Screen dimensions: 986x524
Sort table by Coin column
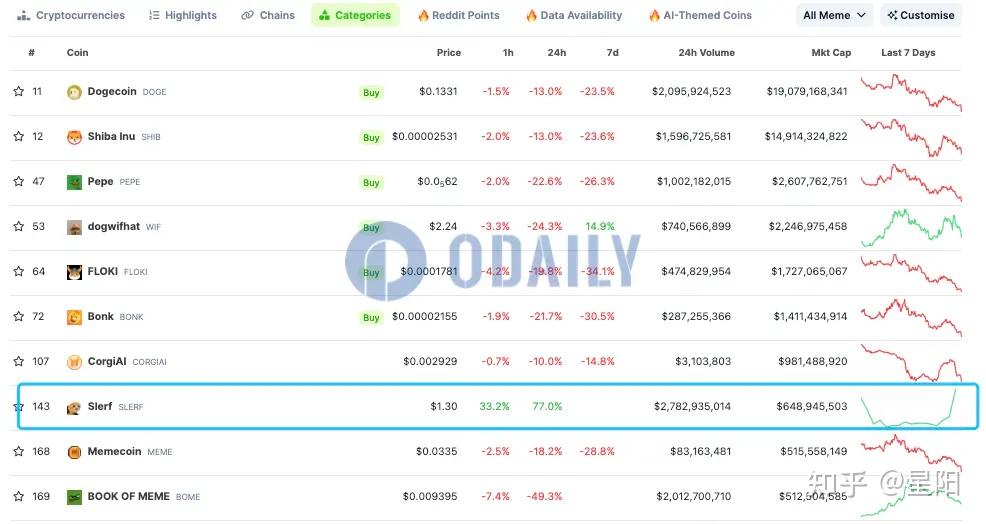tap(77, 53)
